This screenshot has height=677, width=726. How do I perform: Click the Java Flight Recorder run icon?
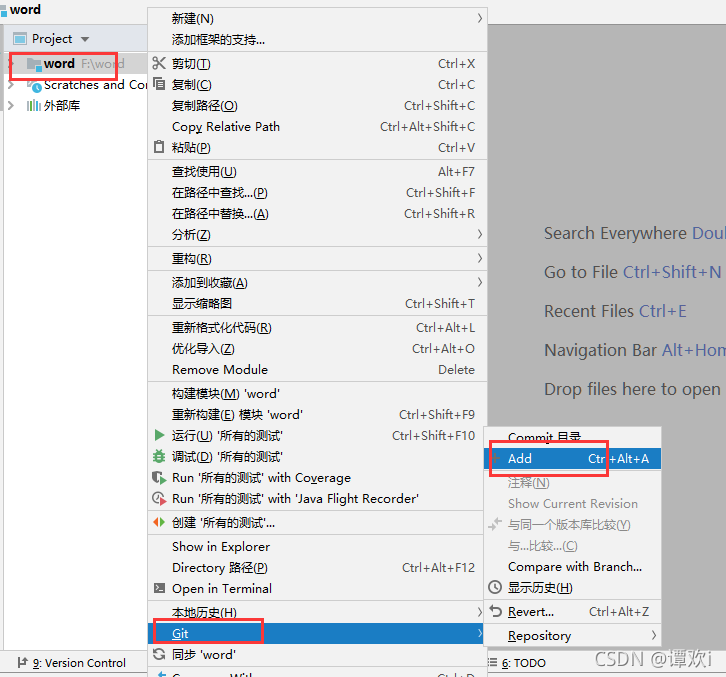click(159, 498)
